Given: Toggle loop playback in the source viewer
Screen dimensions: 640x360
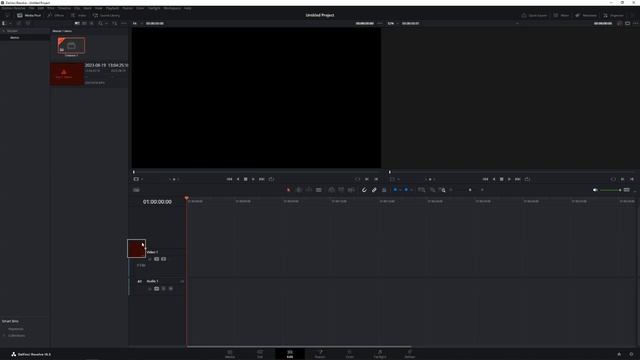Looking at the screenshot, I should pyautogui.click(x=271, y=179).
